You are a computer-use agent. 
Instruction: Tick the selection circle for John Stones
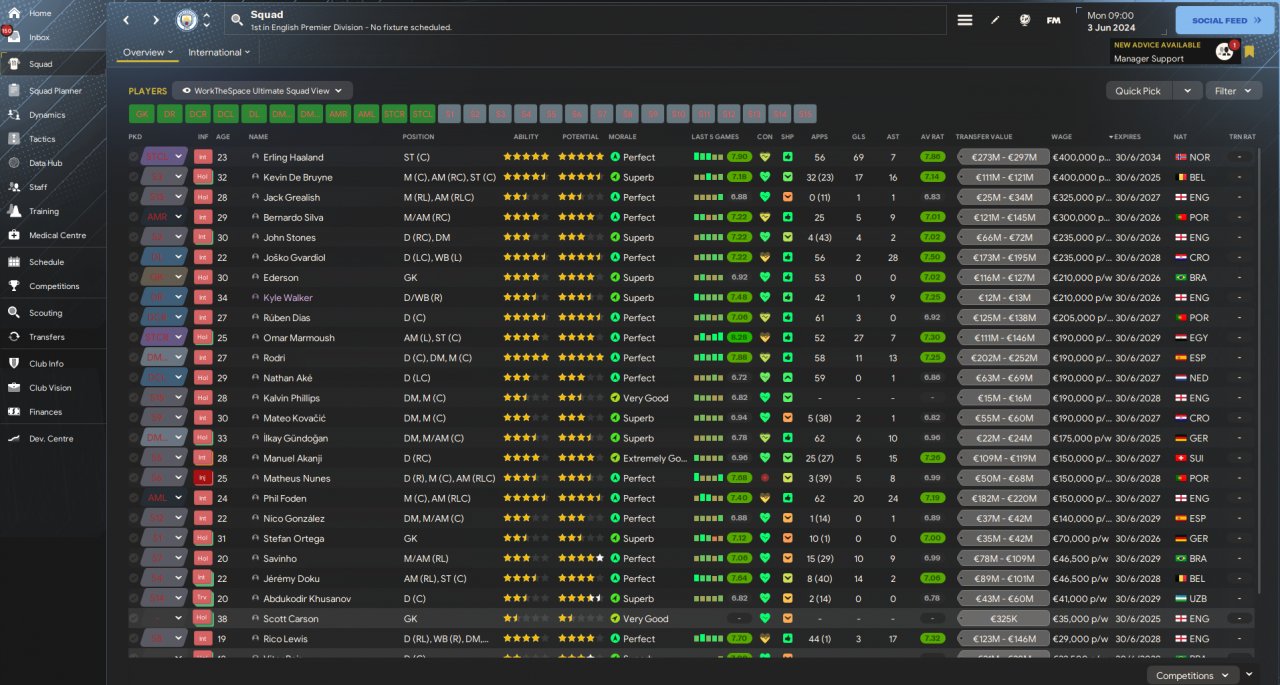(x=134, y=237)
